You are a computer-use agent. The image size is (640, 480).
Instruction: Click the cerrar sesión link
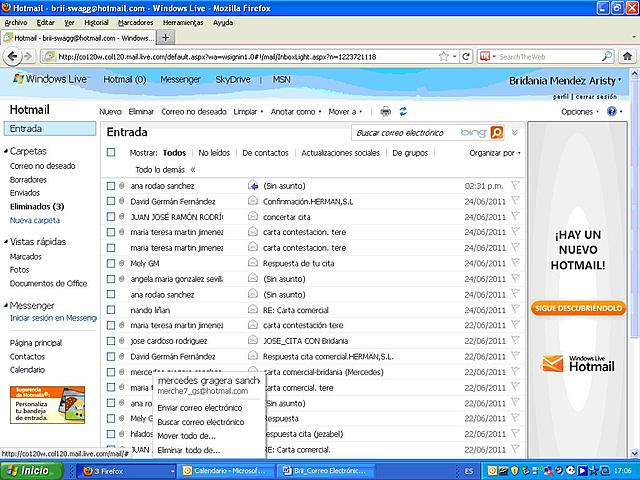coord(596,97)
